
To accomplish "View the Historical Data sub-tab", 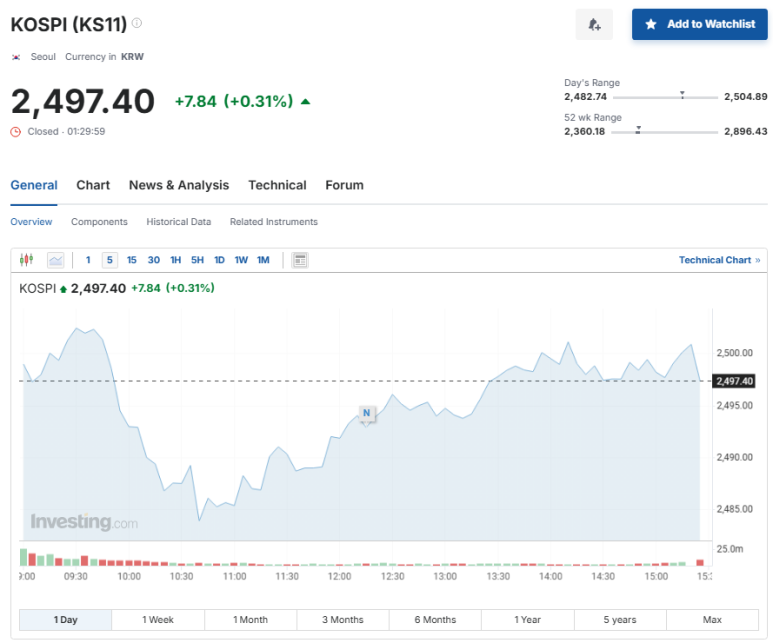I will [x=178, y=222].
